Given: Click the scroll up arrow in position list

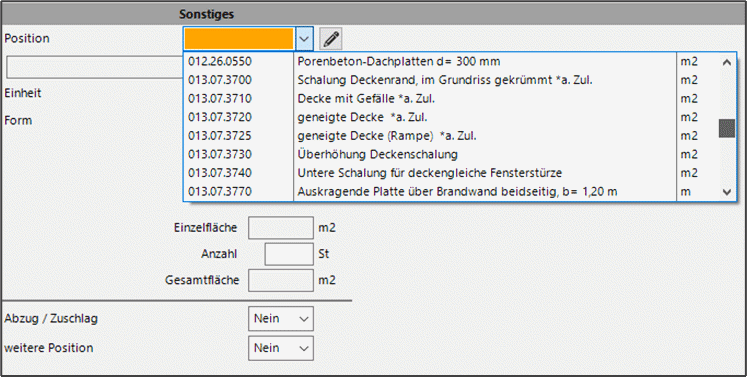Looking at the screenshot, I should (727, 62).
